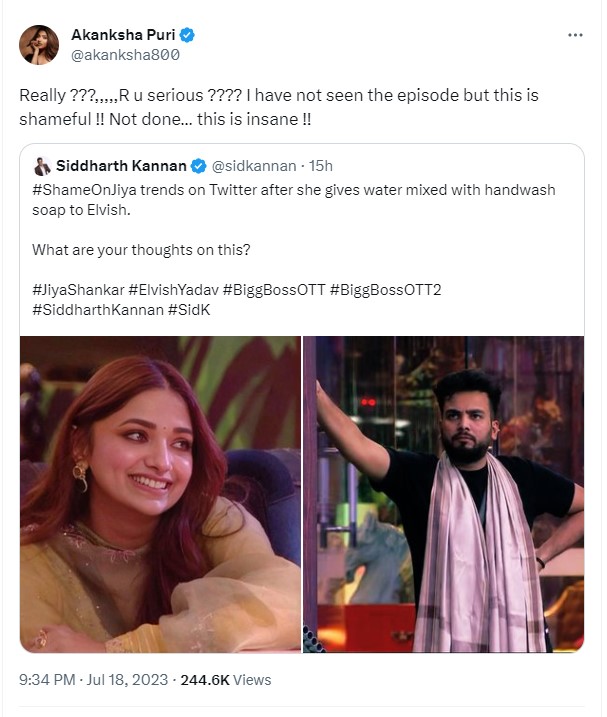Click Akanksha Puri's blue verified badge

(x=187, y=35)
